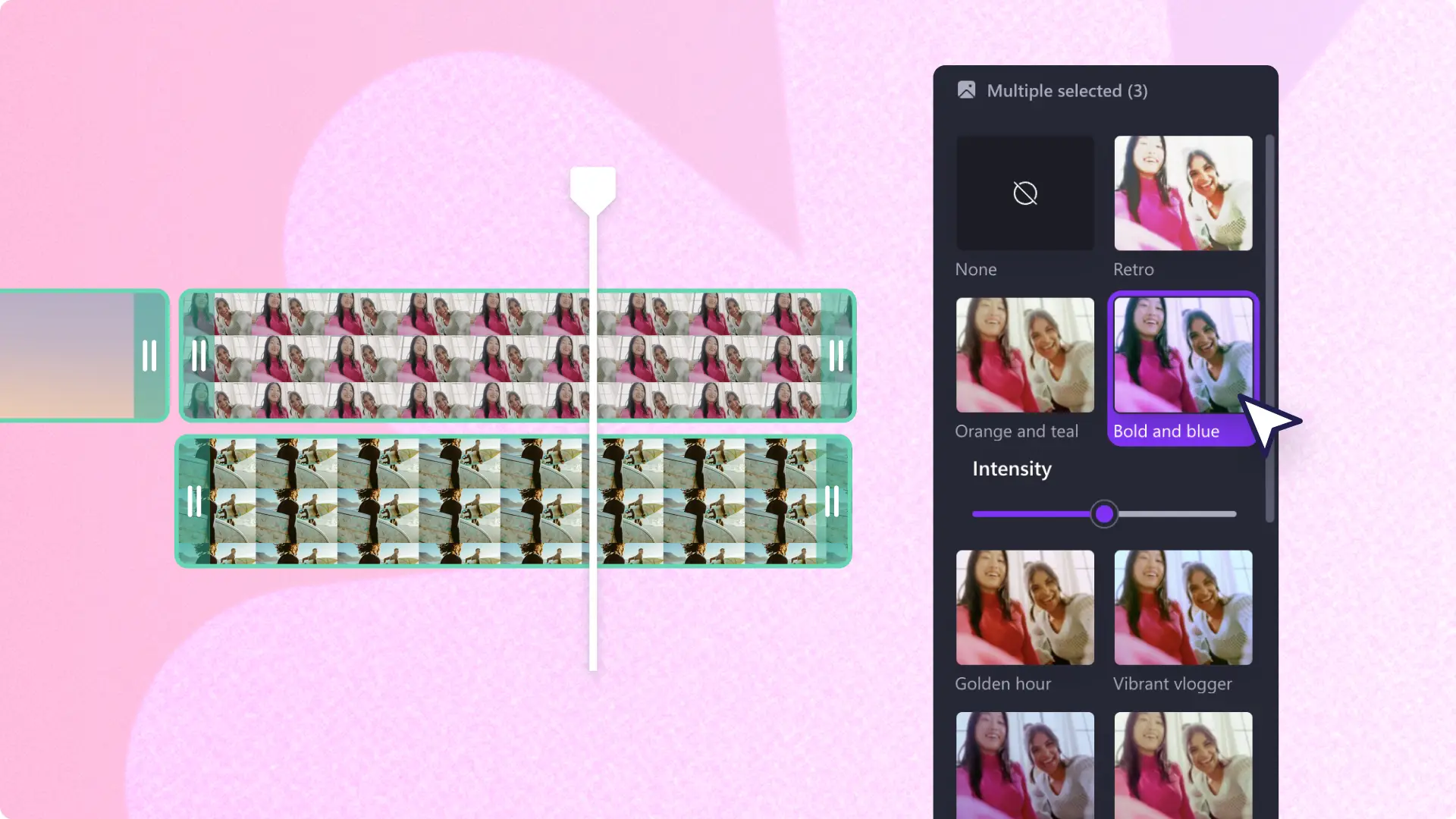Select the None filter option

[x=1025, y=192]
